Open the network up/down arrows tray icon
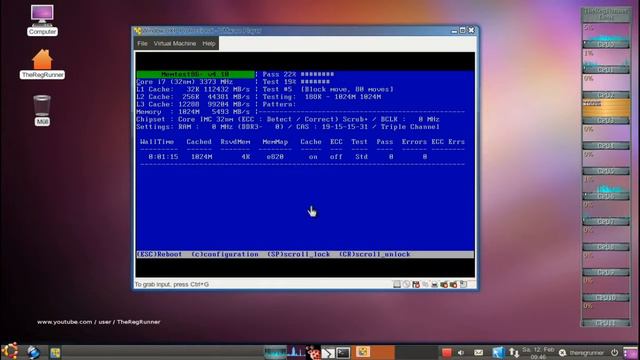The width and height of the screenshot is (640, 360). pos(514,352)
